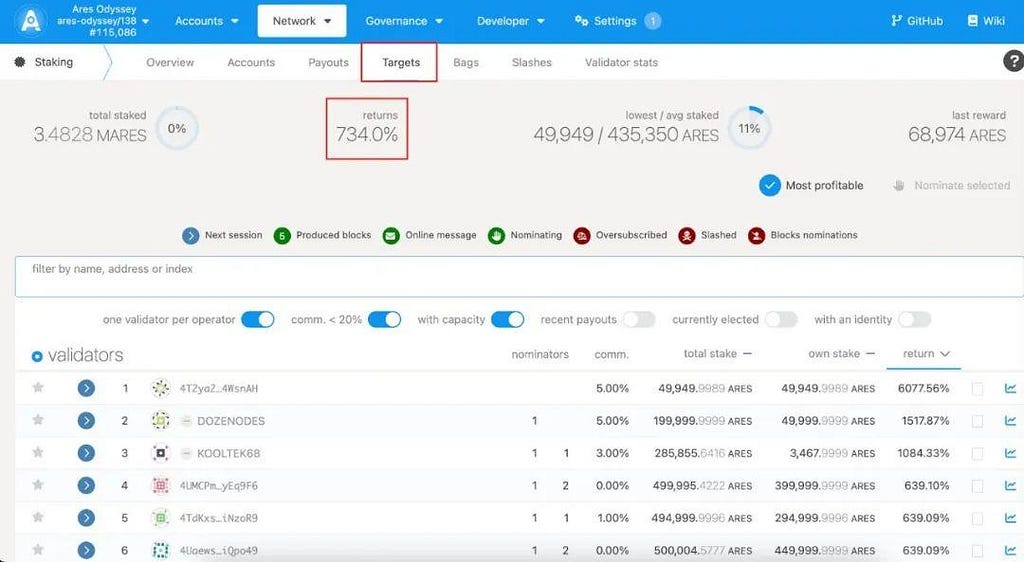Favorite KOOLTEK68 with star icon
This screenshot has width=1024, height=562.
38,452
